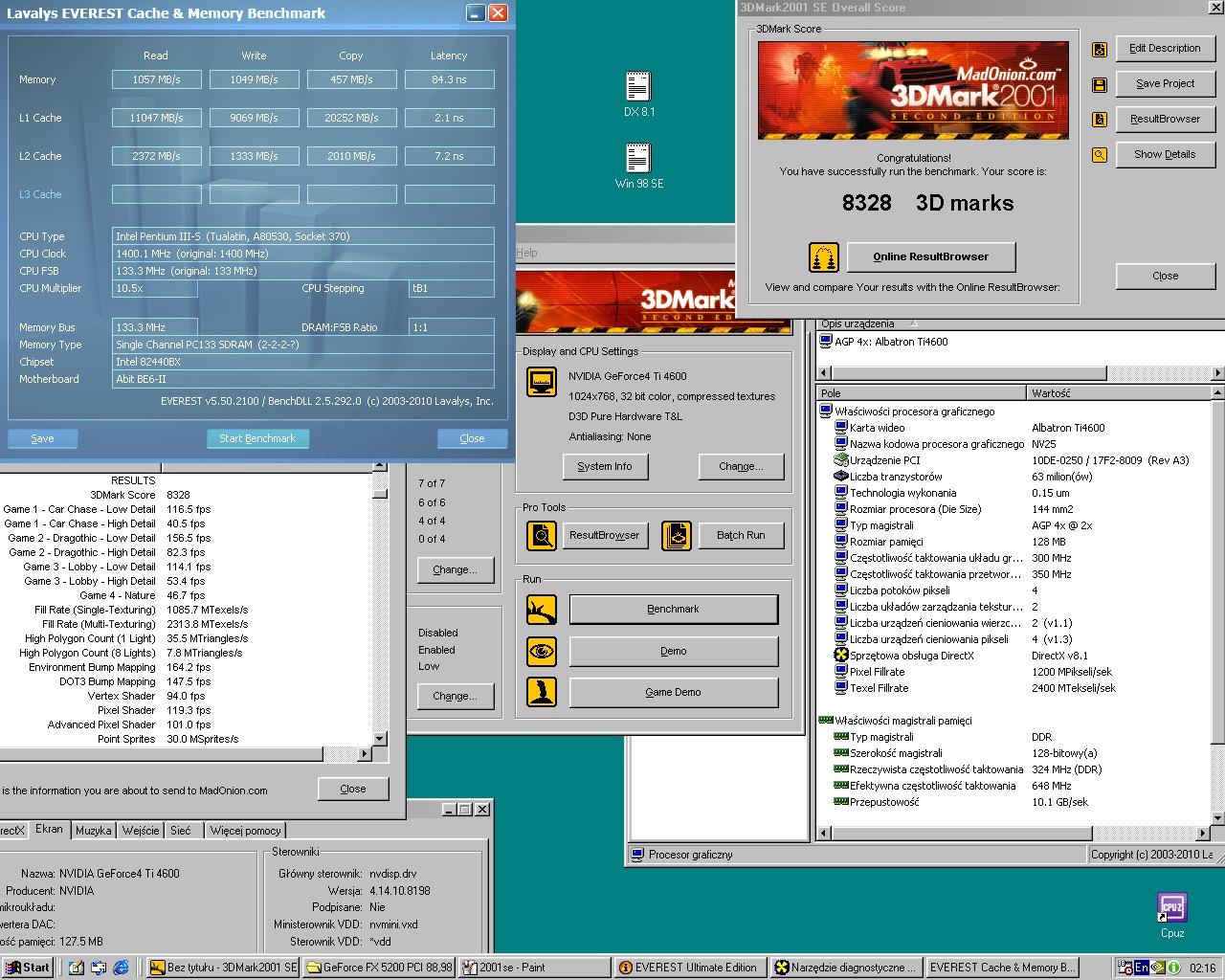
Task: Click the Show Details button
Action: click(x=1165, y=154)
